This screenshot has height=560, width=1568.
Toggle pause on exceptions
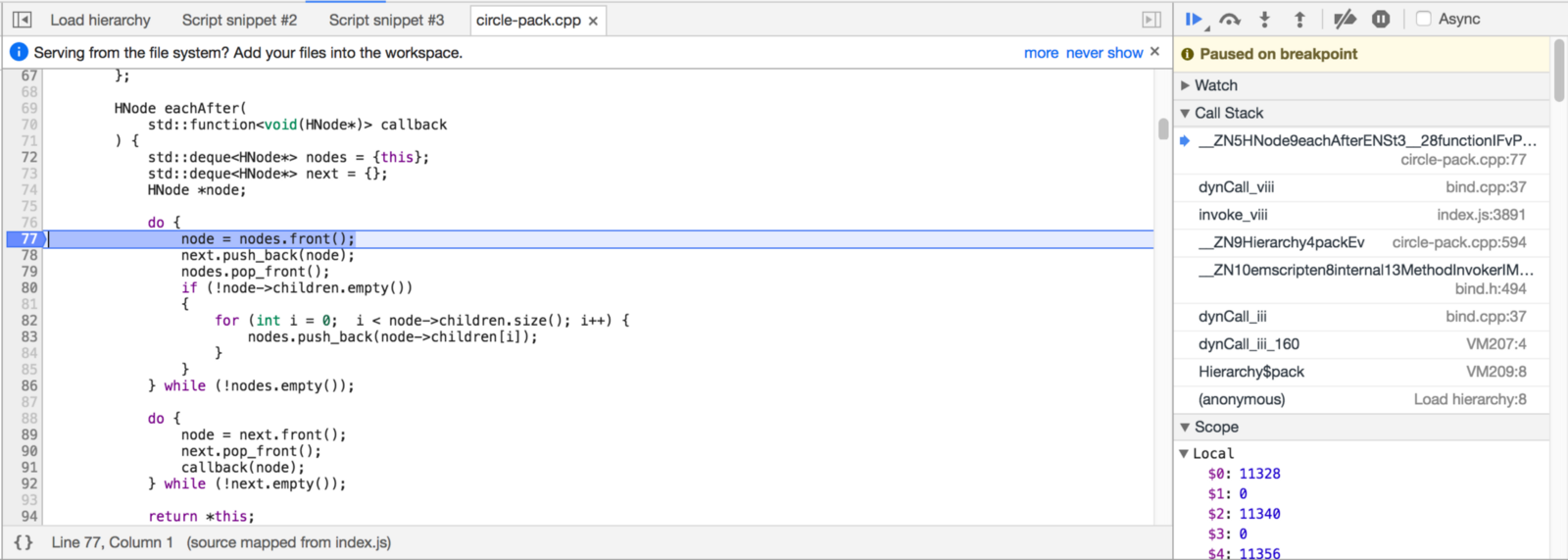click(1381, 19)
